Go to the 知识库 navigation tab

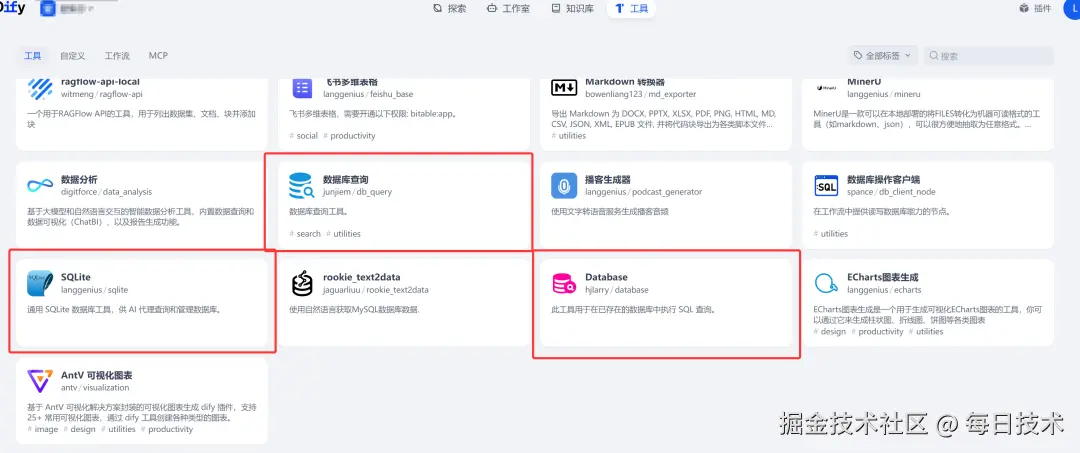[572, 9]
